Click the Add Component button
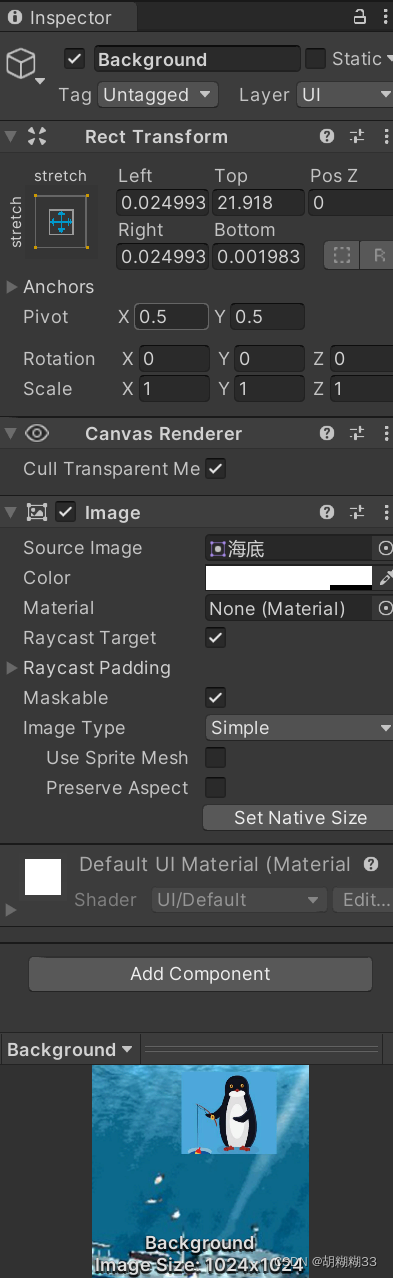 tap(200, 974)
